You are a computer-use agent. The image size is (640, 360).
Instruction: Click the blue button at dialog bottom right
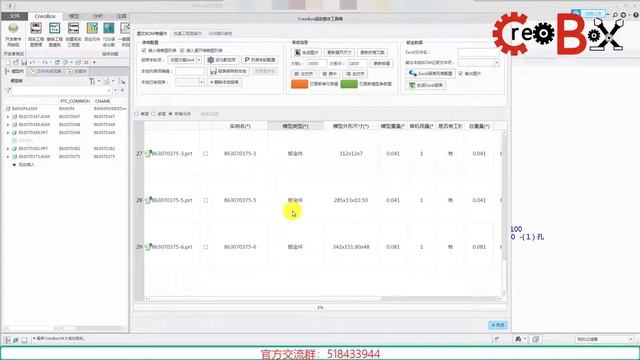point(498,325)
